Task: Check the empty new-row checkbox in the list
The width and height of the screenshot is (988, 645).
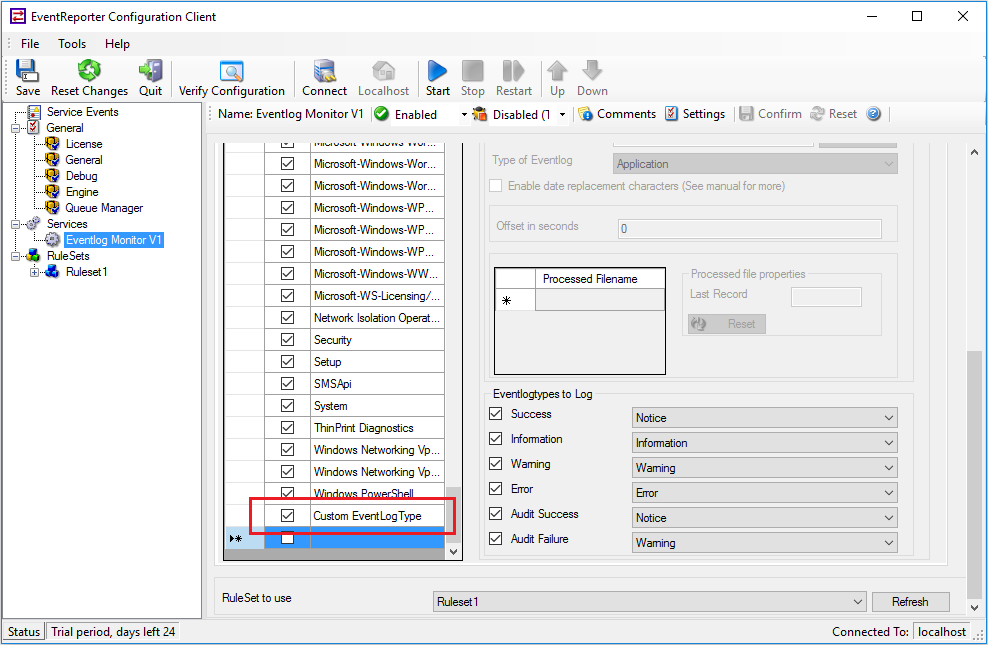Action: click(x=287, y=538)
